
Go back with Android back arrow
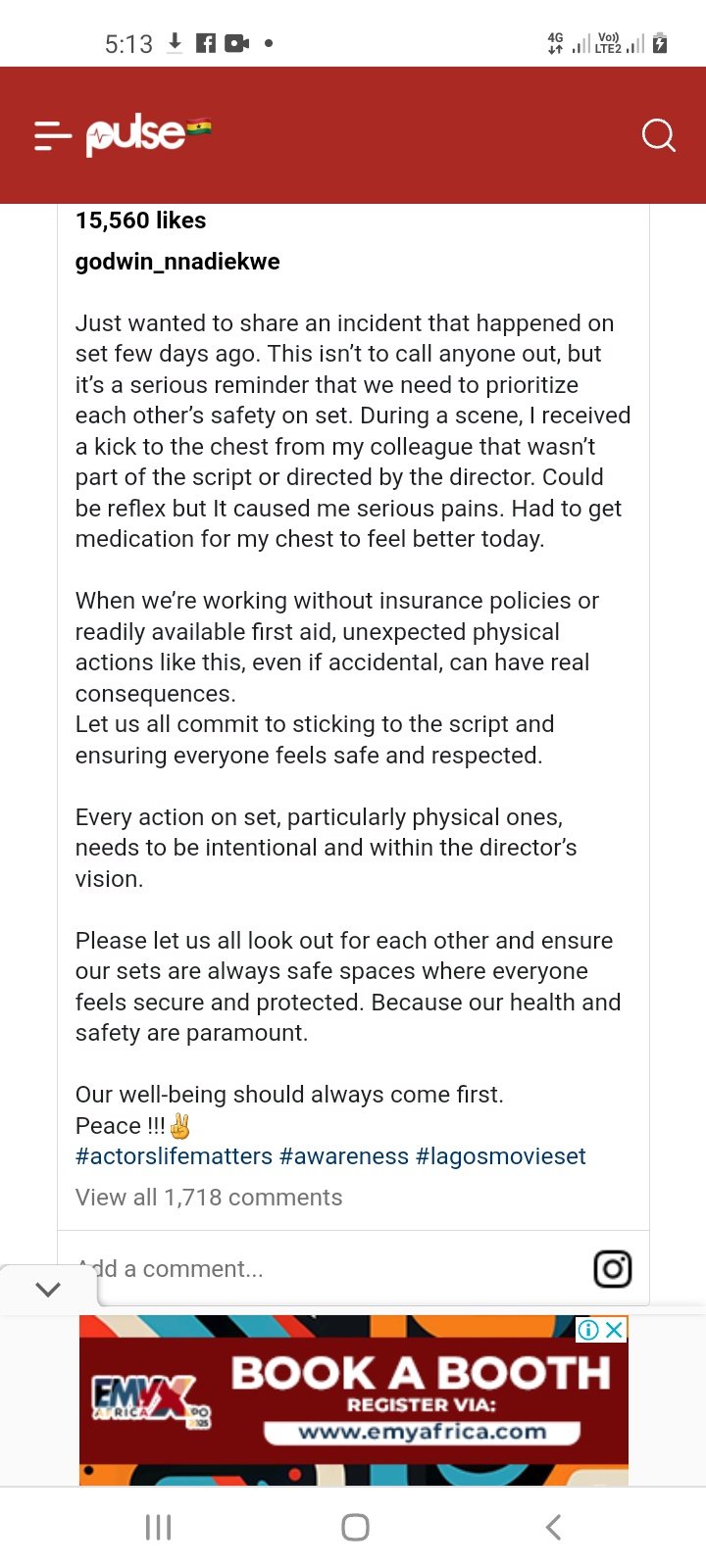[553, 1527]
